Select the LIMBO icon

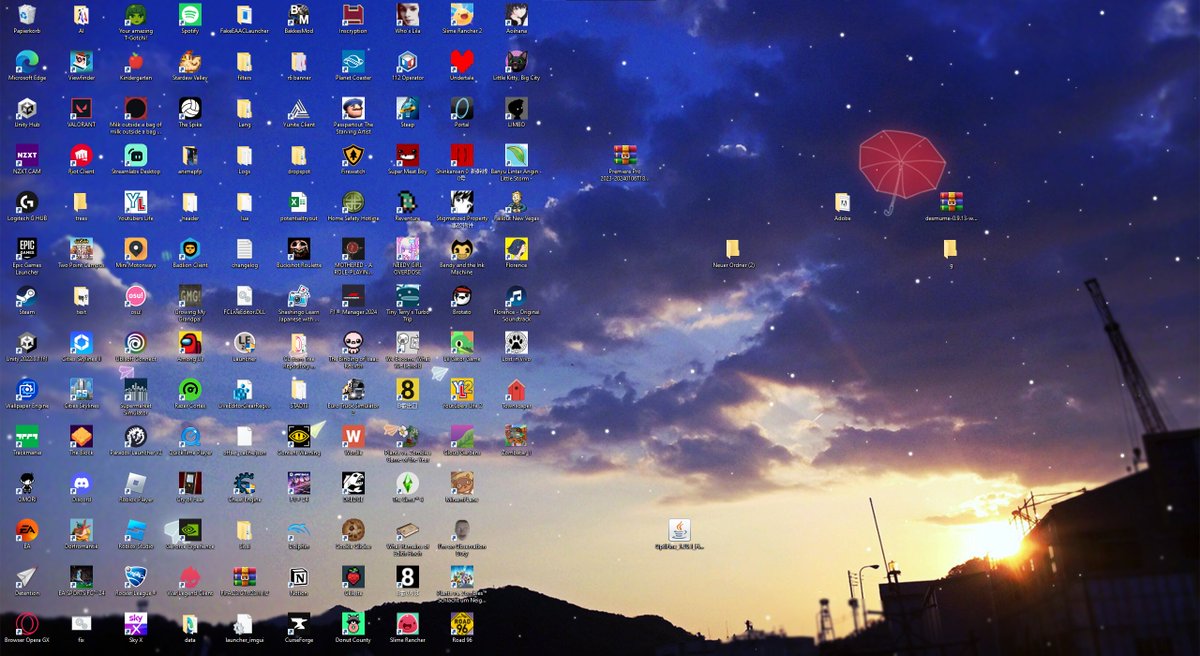516,108
